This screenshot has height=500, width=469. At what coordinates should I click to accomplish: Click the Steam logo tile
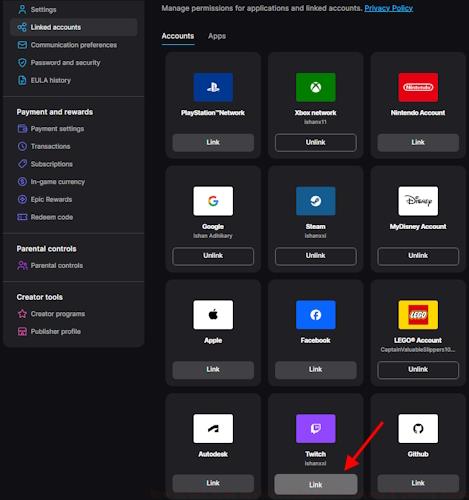(x=315, y=201)
